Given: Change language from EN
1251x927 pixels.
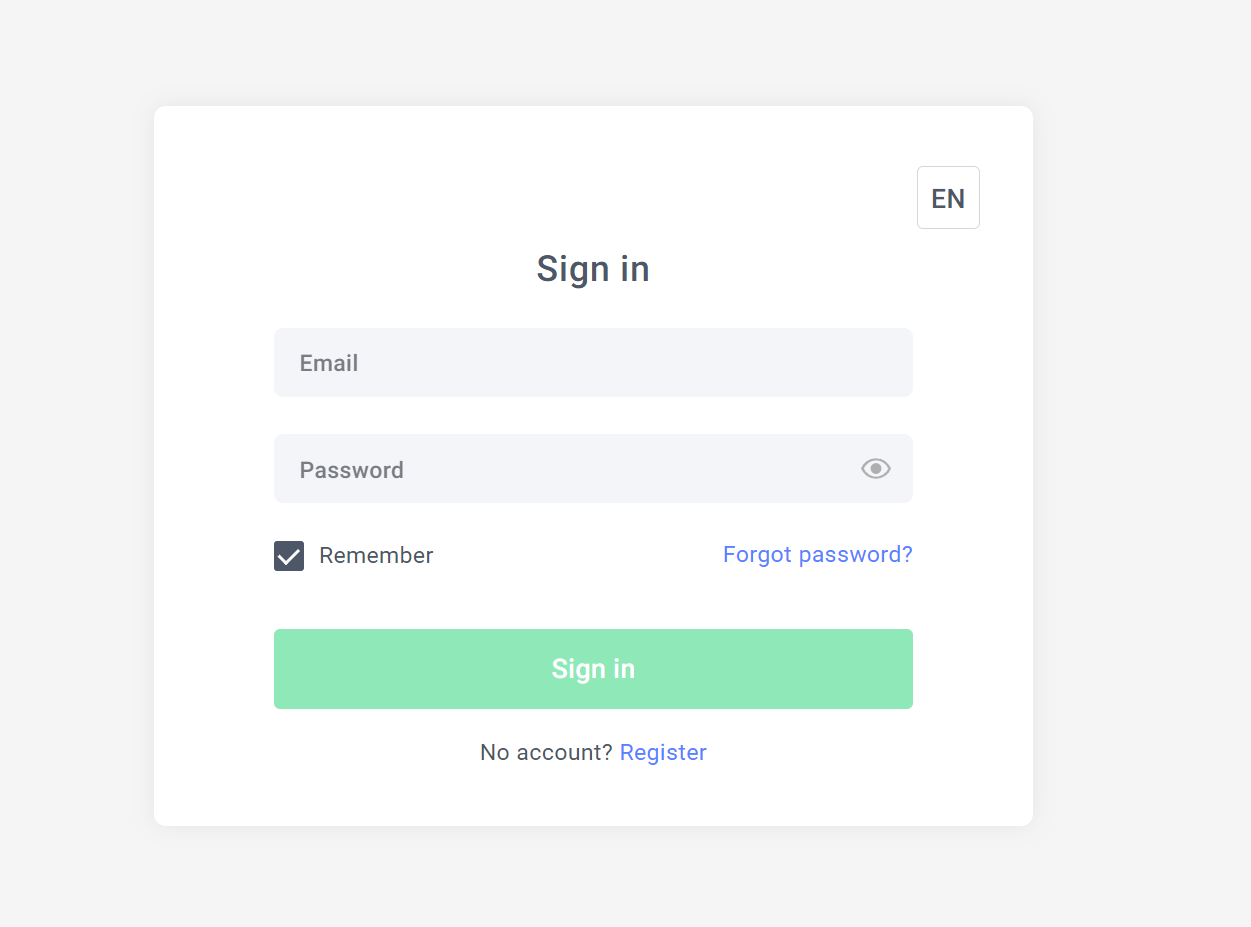Looking at the screenshot, I should (948, 198).
